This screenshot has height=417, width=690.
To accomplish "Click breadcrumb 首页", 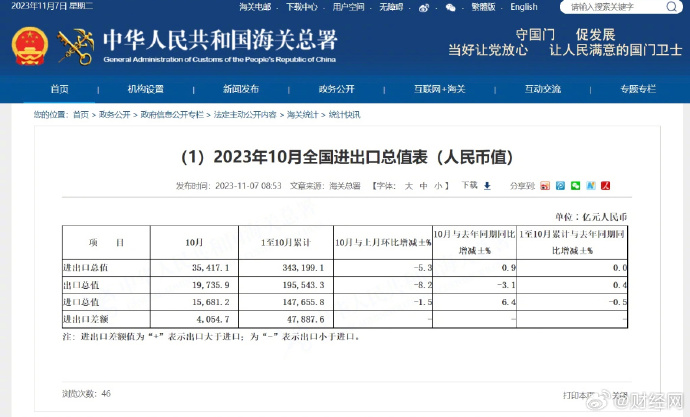I will pyautogui.click(x=81, y=115).
